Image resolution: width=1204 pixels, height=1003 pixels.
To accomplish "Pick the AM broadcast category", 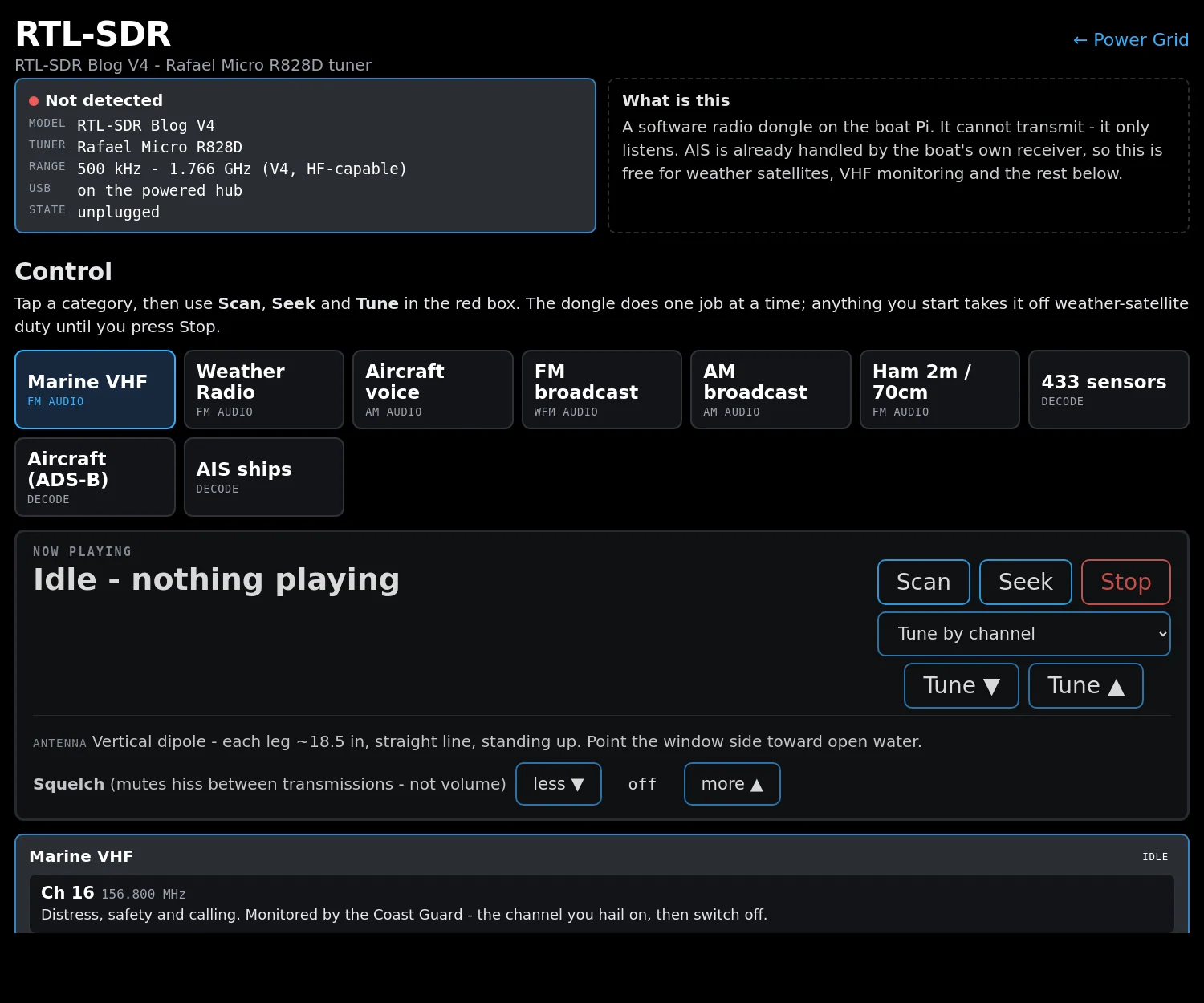I will click(771, 389).
